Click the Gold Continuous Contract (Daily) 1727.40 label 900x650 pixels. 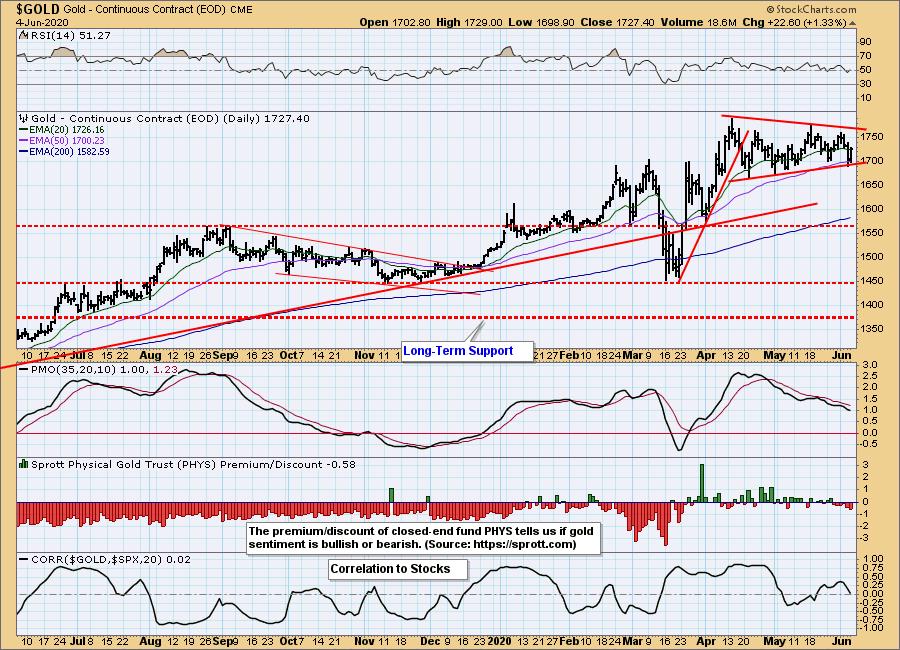(170, 118)
